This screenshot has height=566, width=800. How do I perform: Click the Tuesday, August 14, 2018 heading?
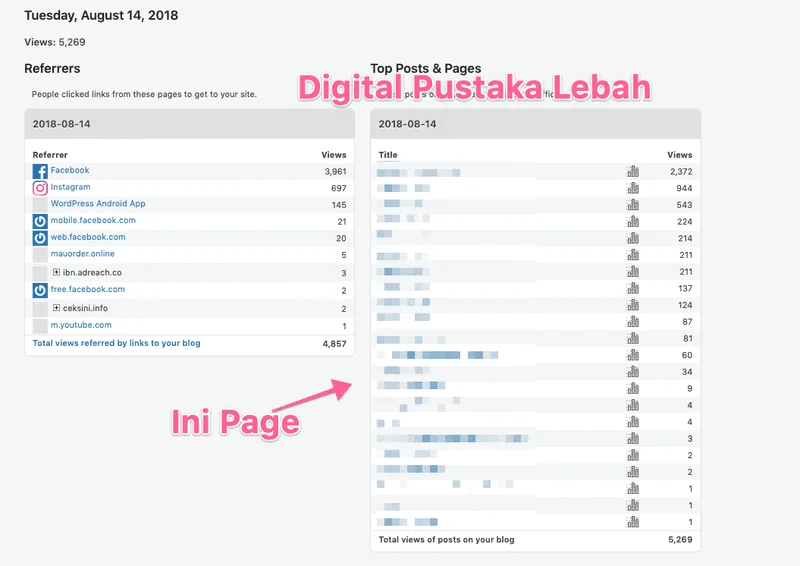pyautogui.click(x=101, y=15)
